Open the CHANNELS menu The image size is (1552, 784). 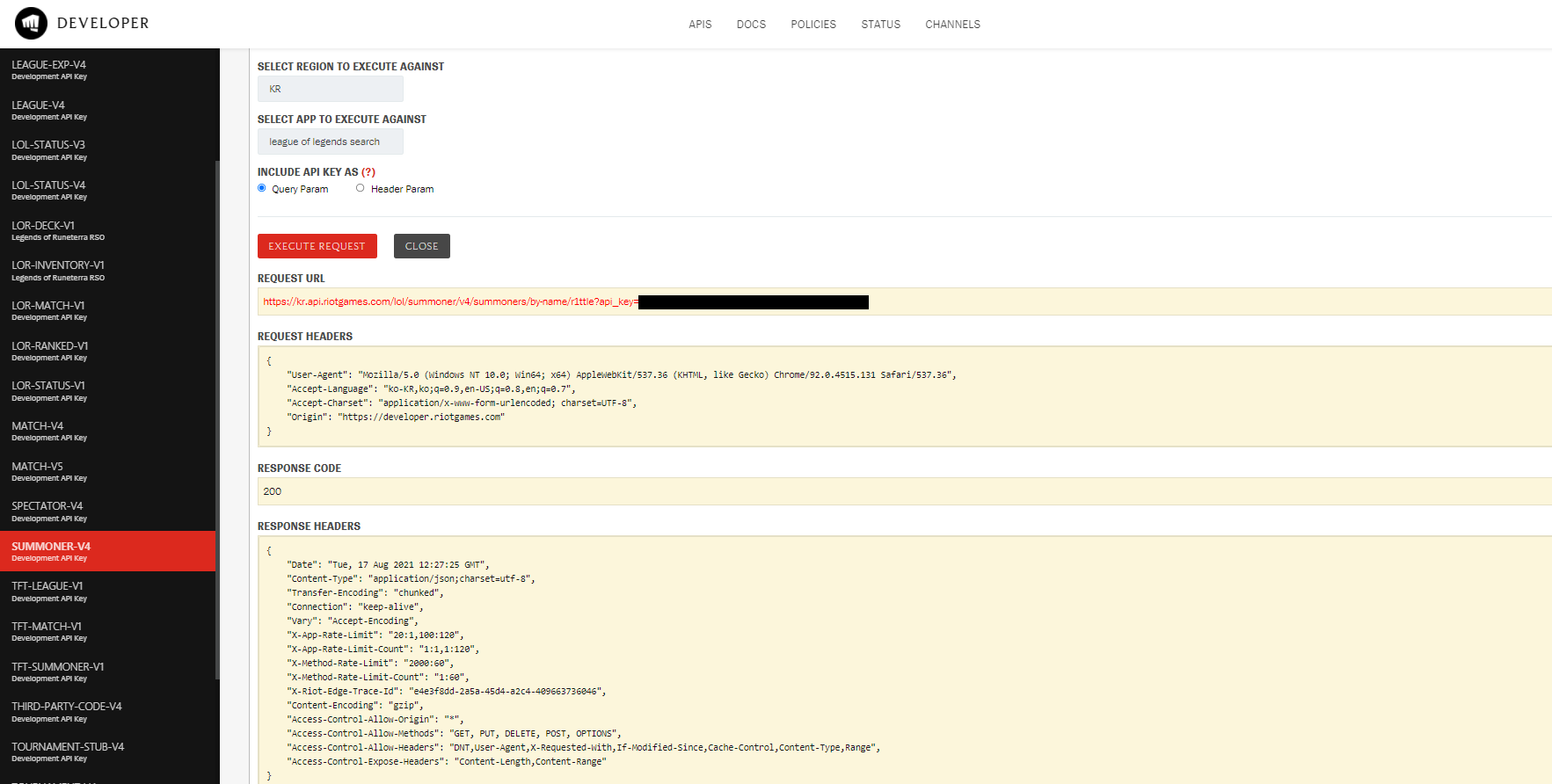click(x=952, y=25)
